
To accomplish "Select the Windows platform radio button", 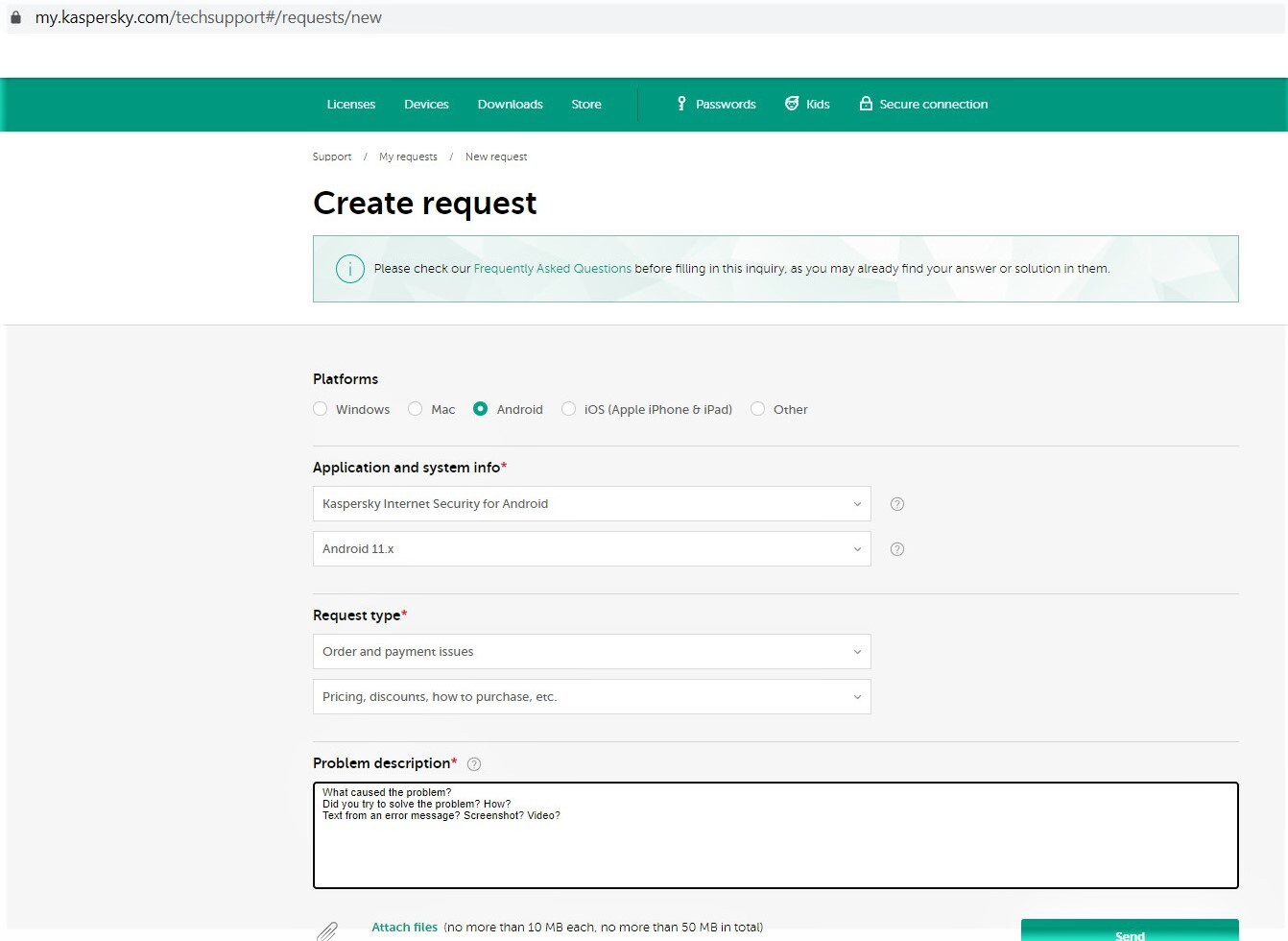I will pos(321,409).
